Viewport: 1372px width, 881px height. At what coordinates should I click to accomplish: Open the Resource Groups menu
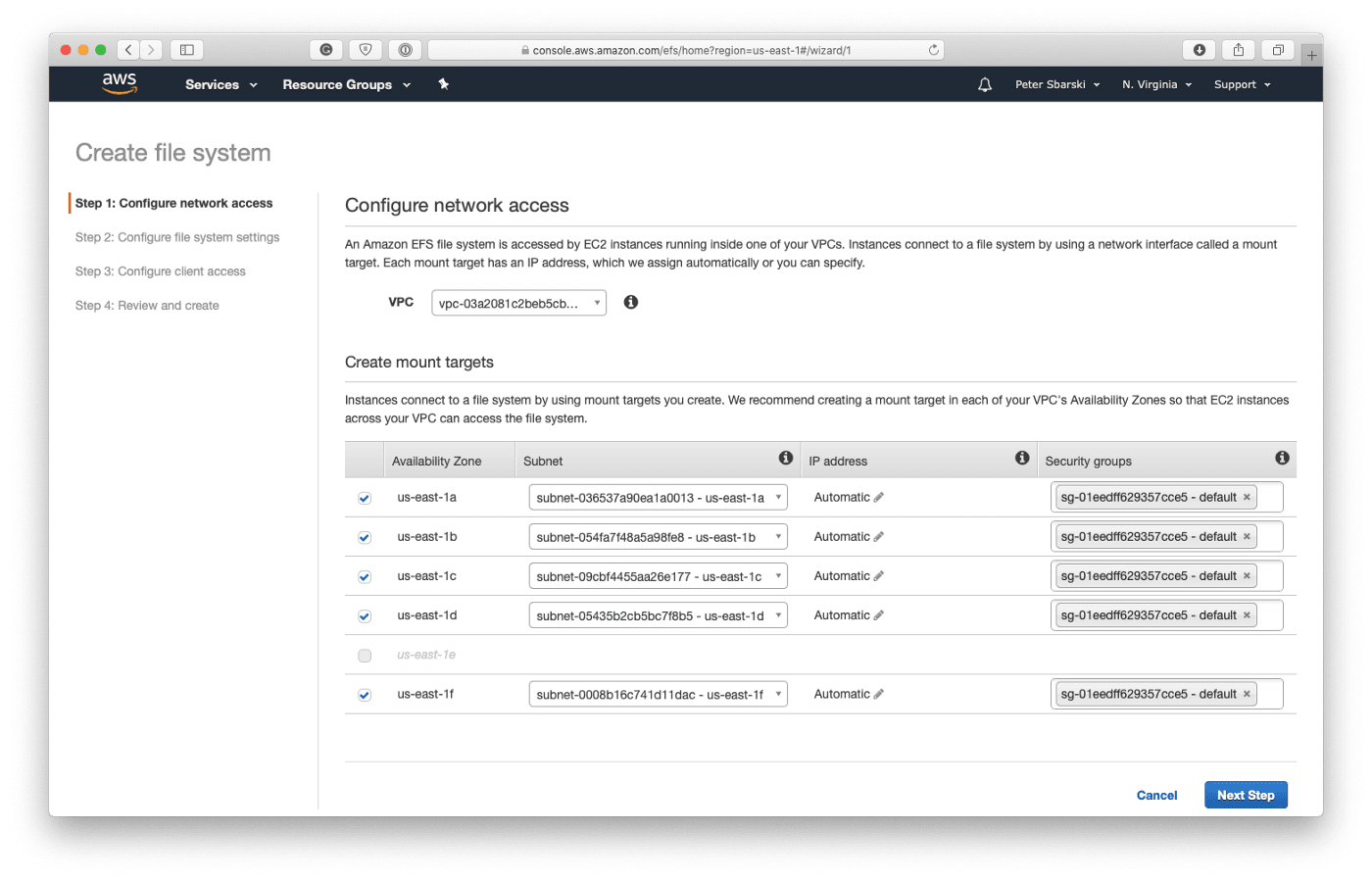click(x=347, y=84)
